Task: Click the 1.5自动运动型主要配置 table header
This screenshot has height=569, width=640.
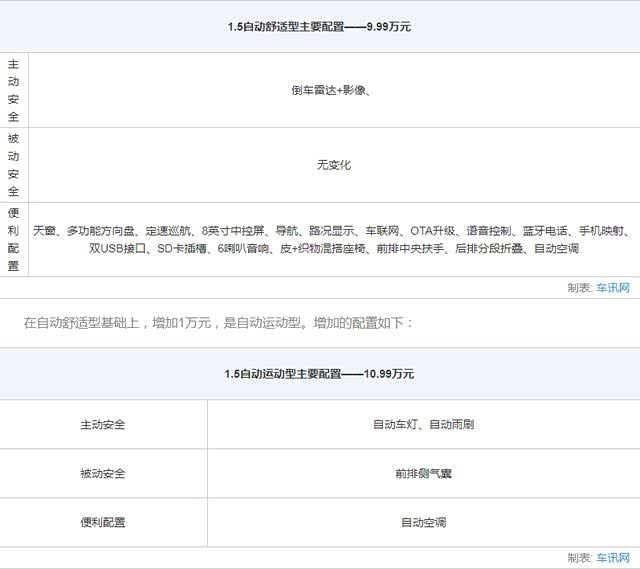Action: coord(319,374)
